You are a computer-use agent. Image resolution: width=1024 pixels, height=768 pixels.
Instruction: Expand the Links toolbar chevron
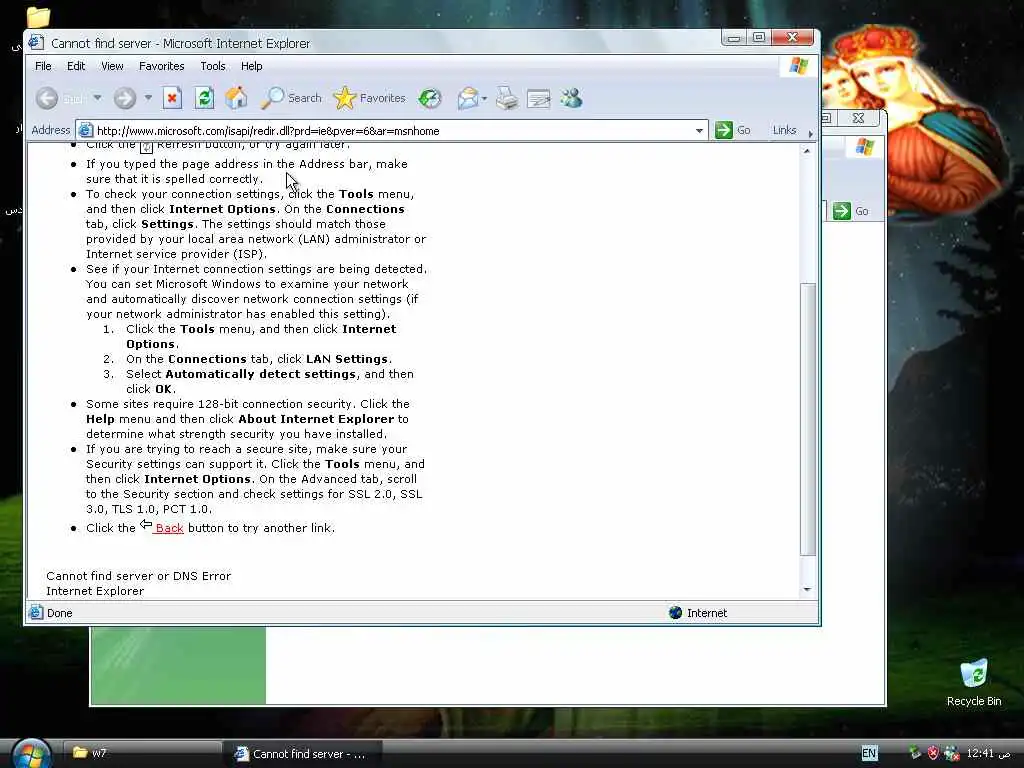click(810, 133)
